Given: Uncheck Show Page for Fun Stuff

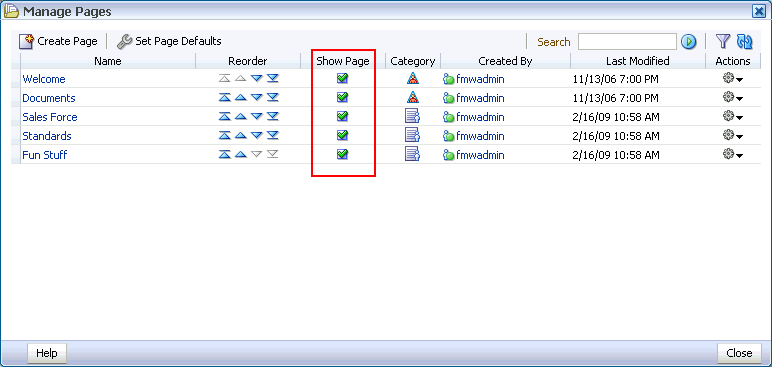Looking at the screenshot, I should click(x=343, y=154).
